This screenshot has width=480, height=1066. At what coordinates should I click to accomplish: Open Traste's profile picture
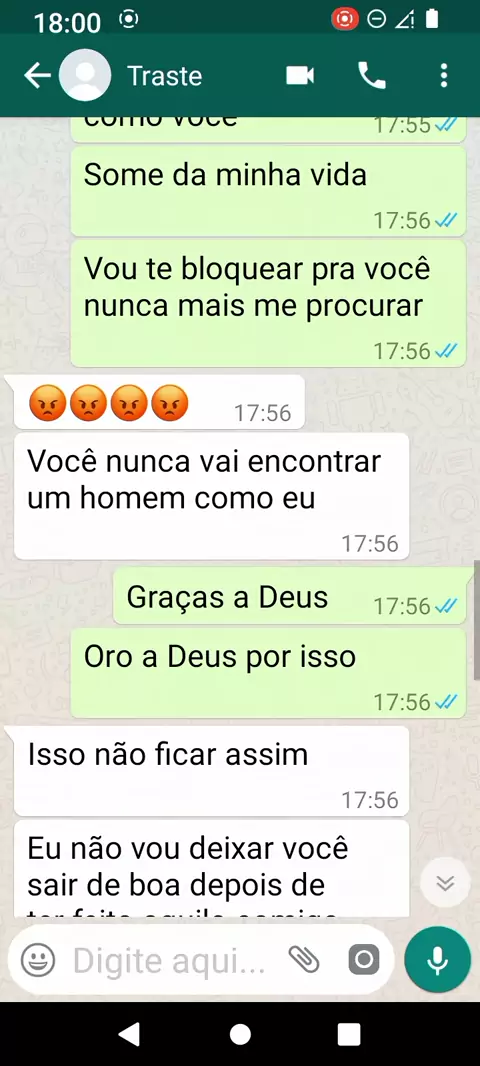[85, 75]
